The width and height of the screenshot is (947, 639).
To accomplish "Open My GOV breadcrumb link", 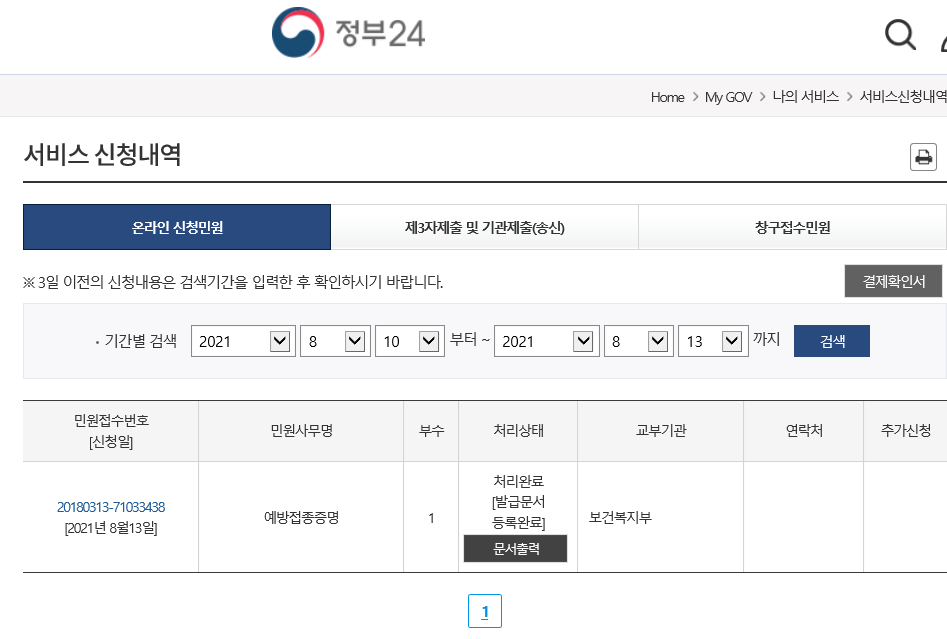I will click(x=728, y=97).
